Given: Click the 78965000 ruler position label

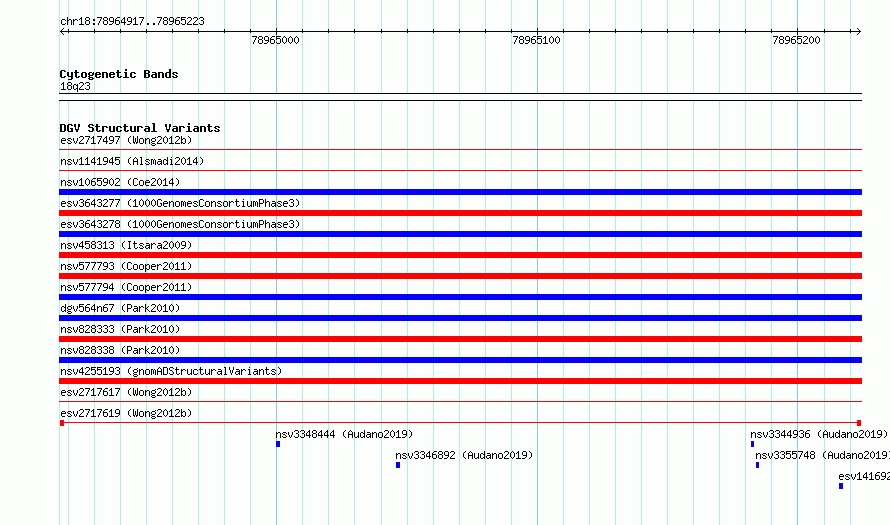Looking at the screenshot, I should 275,40.
